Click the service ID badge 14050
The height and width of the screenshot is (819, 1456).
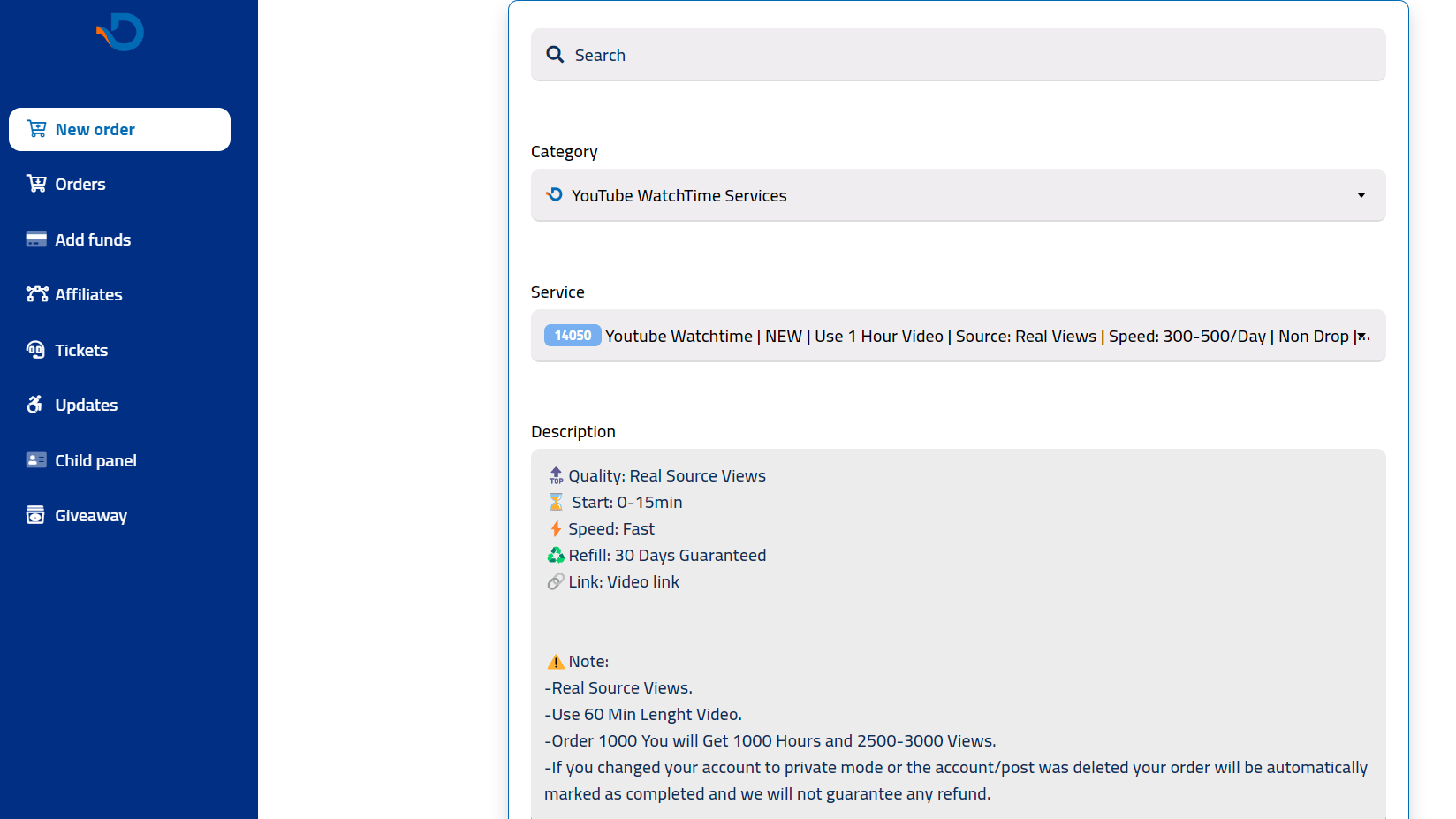(x=573, y=336)
